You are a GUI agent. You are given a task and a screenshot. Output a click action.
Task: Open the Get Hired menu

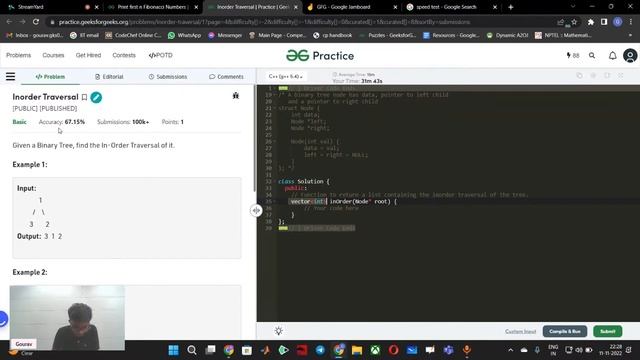(88, 55)
